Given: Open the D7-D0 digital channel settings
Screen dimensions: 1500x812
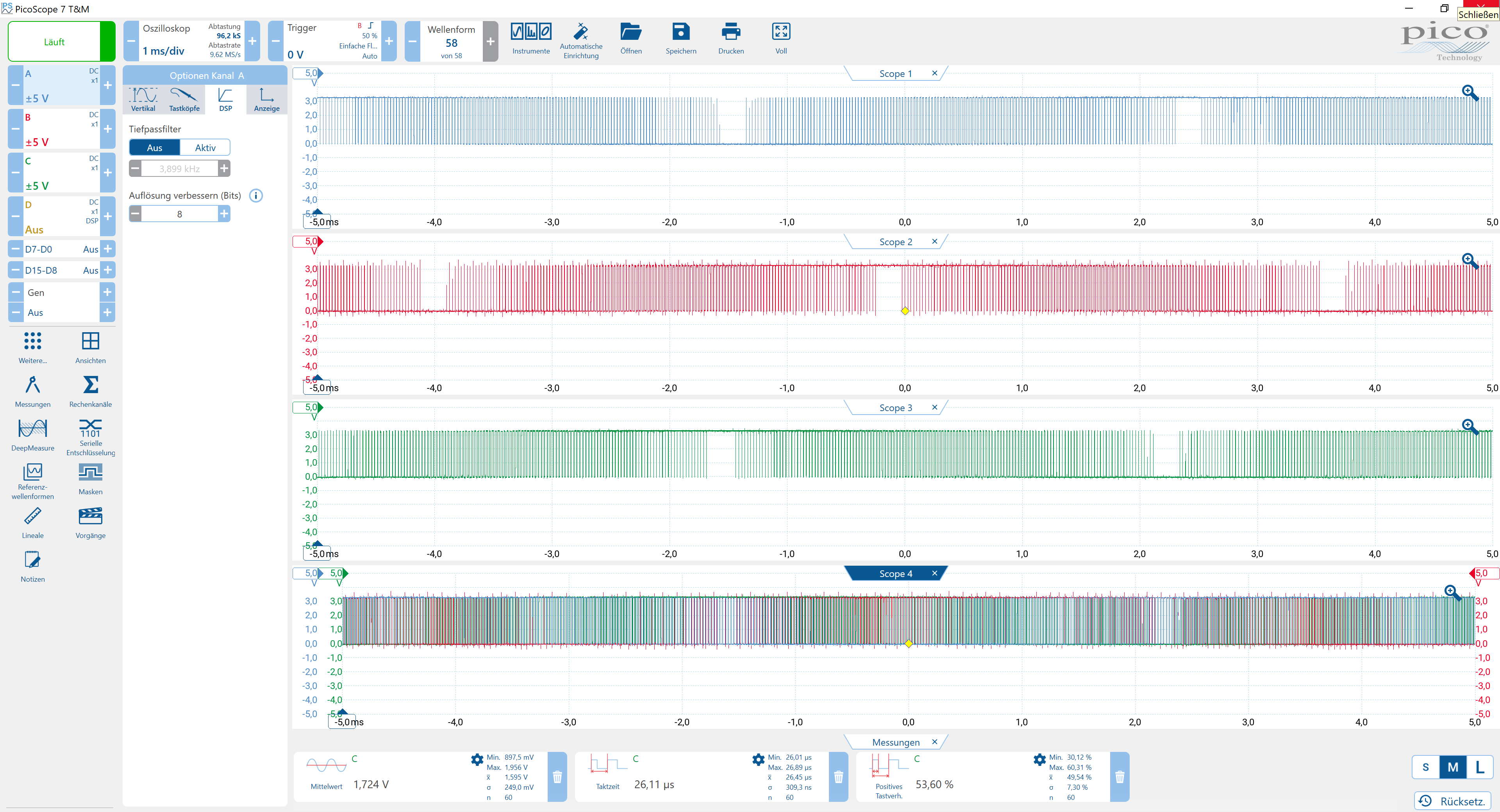Looking at the screenshot, I should tap(62, 249).
